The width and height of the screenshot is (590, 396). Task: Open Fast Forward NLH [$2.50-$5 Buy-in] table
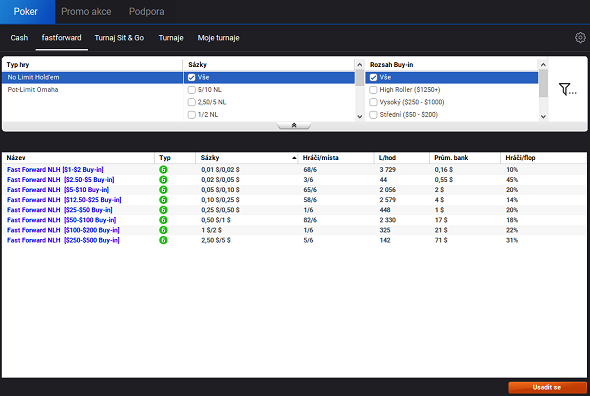[x=61, y=180]
